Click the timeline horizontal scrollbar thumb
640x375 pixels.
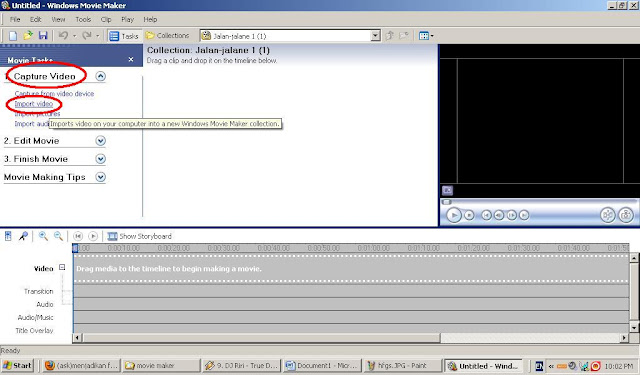(x=261, y=338)
